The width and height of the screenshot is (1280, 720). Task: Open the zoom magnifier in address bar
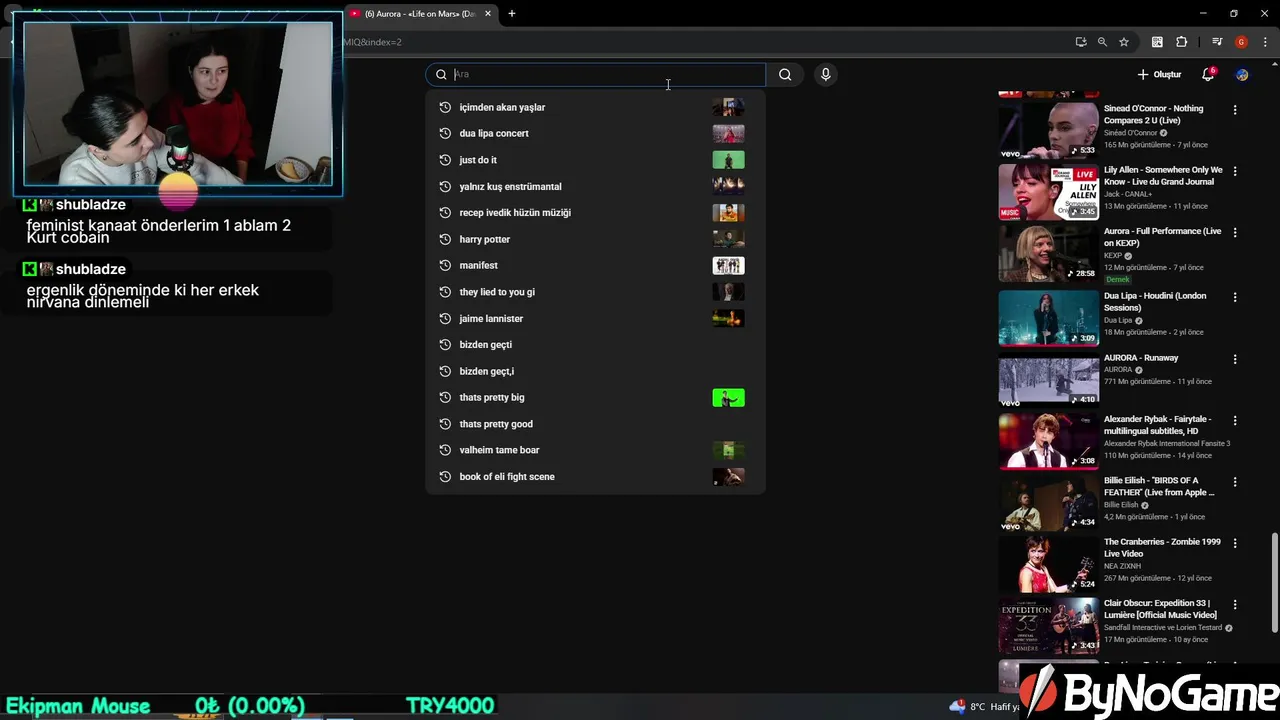[1102, 42]
